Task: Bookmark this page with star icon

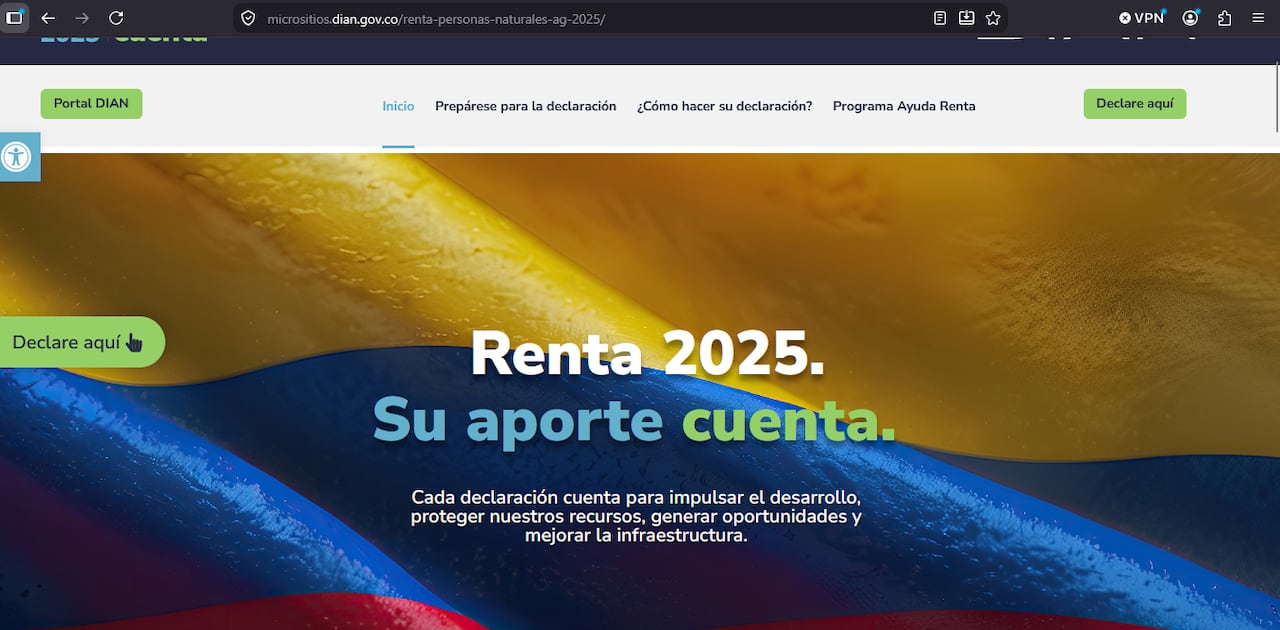Action: click(993, 18)
